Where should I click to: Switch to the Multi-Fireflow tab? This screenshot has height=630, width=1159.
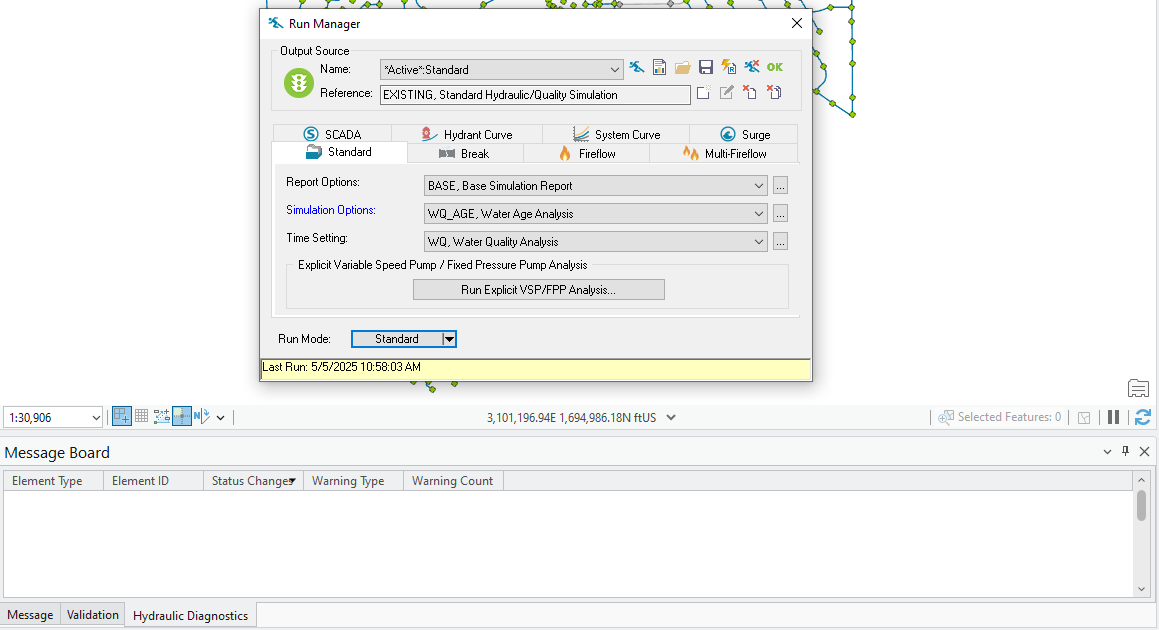724,153
